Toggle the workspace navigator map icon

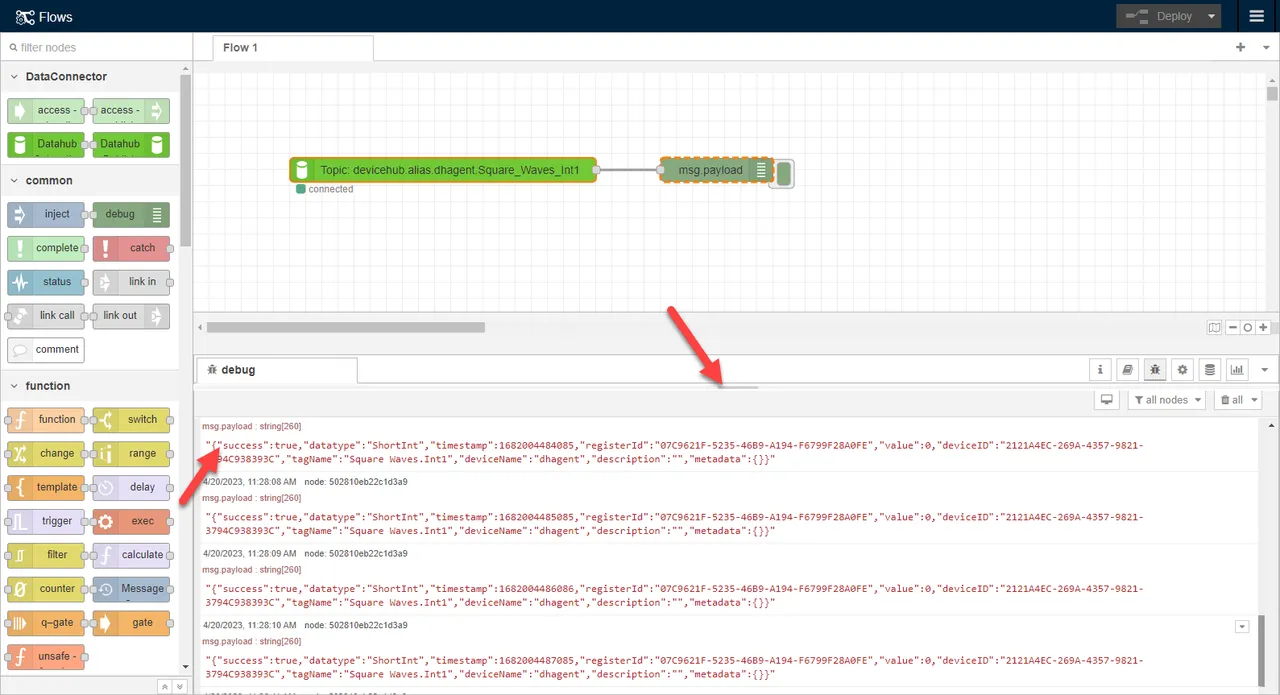click(x=1214, y=327)
